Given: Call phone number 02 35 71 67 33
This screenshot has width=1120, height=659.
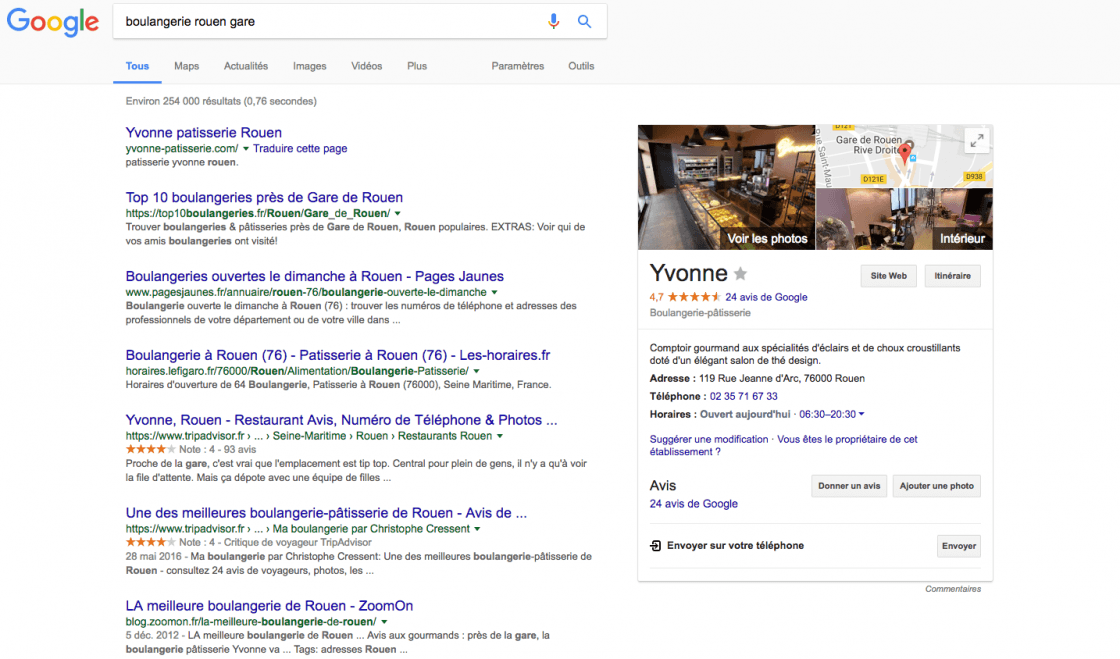Looking at the screenshot, I should pos(744,396).
